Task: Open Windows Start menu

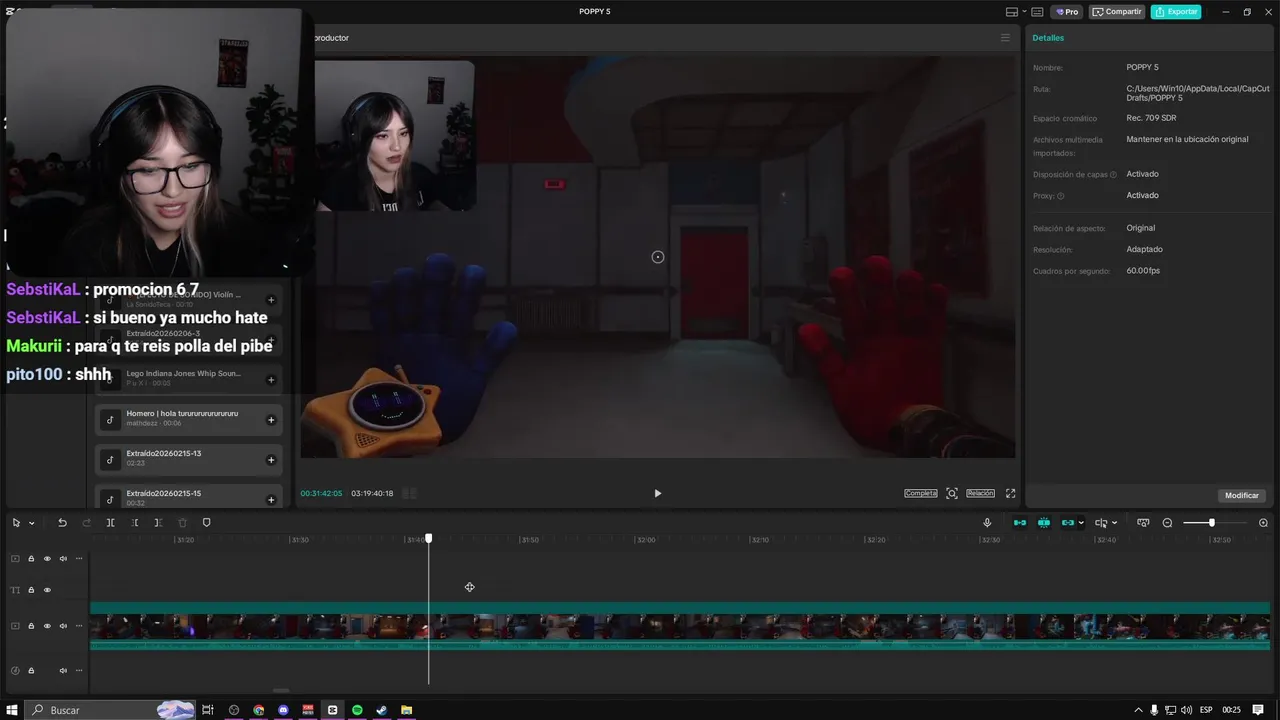Action: [13, 710]
